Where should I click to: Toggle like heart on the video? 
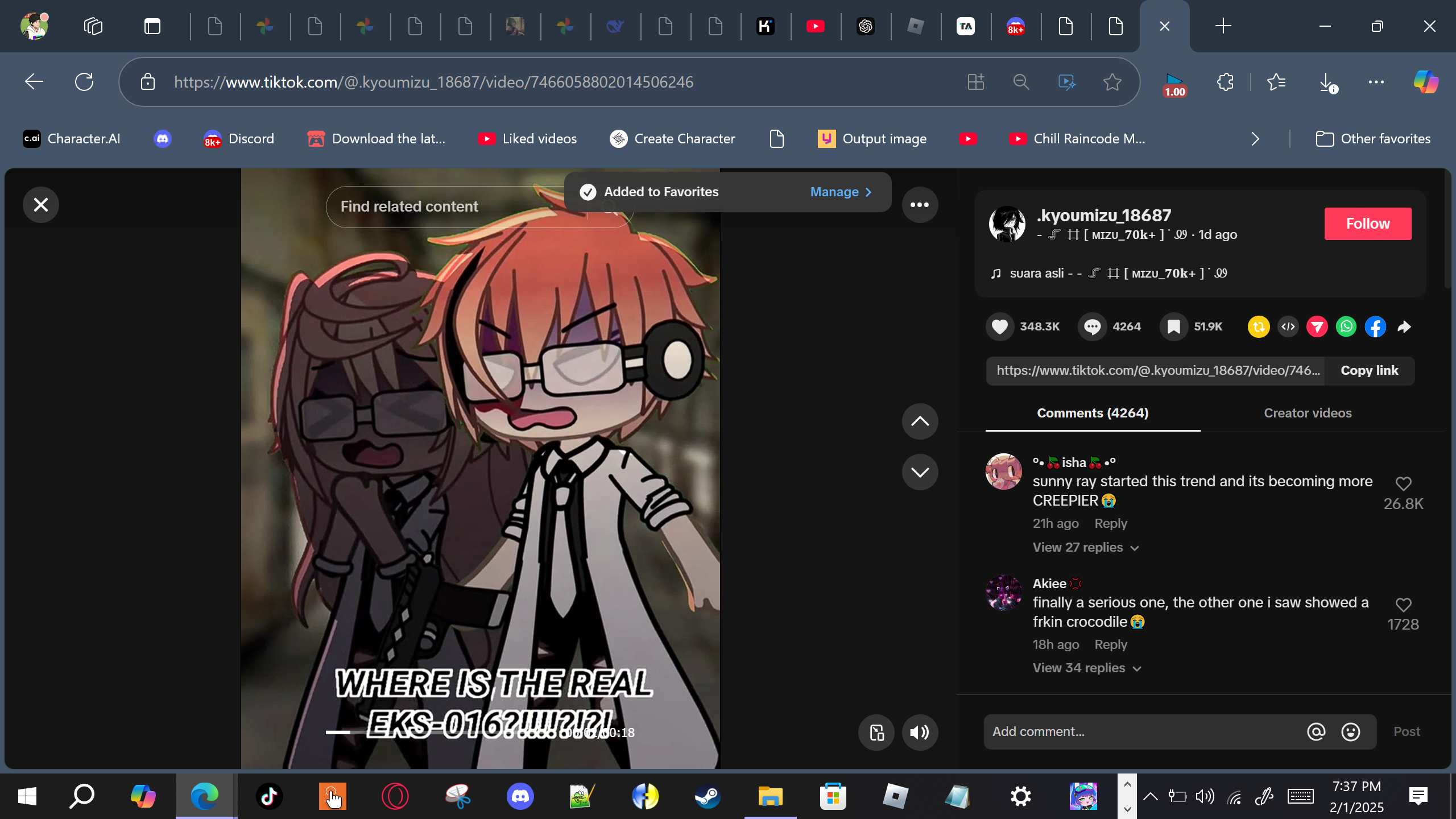tap(999, 326)
